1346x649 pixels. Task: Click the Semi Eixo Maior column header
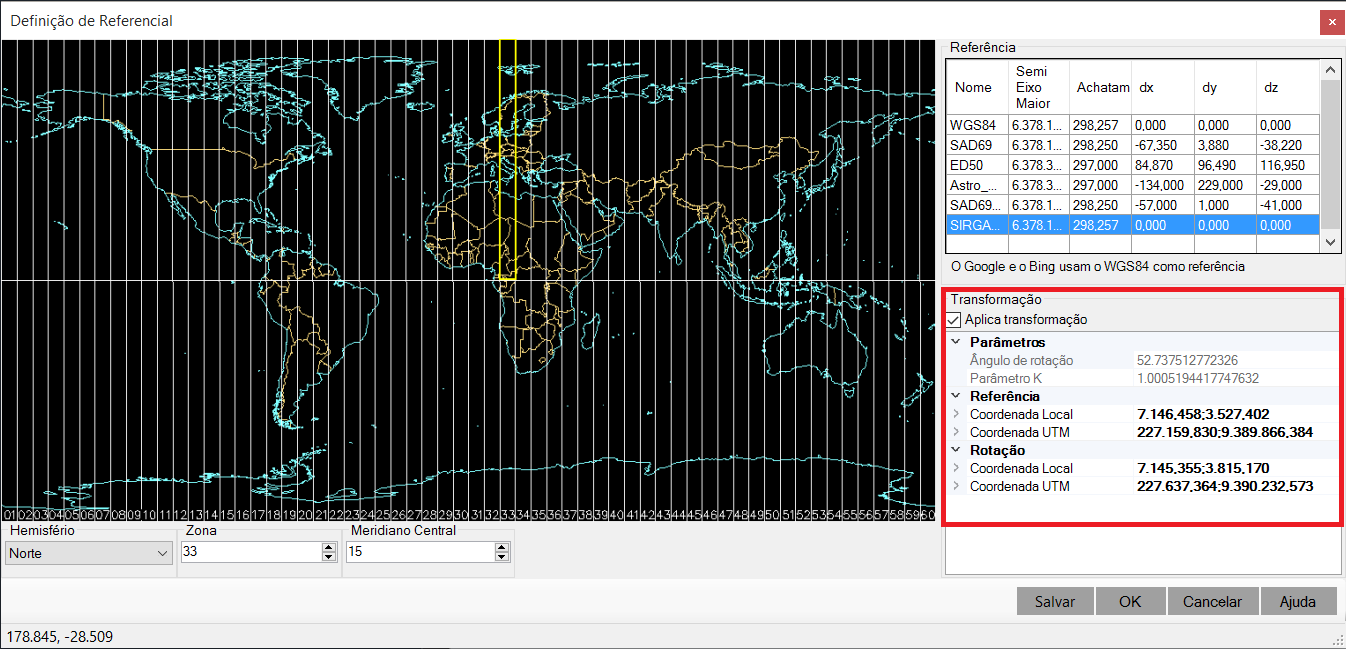point(1039,88)
